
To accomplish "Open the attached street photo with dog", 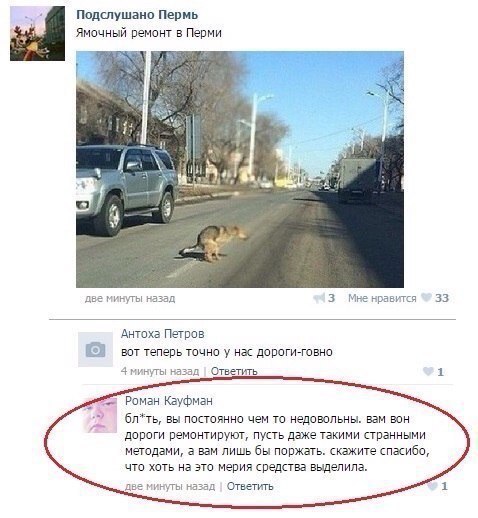I will tap(240, 169).
